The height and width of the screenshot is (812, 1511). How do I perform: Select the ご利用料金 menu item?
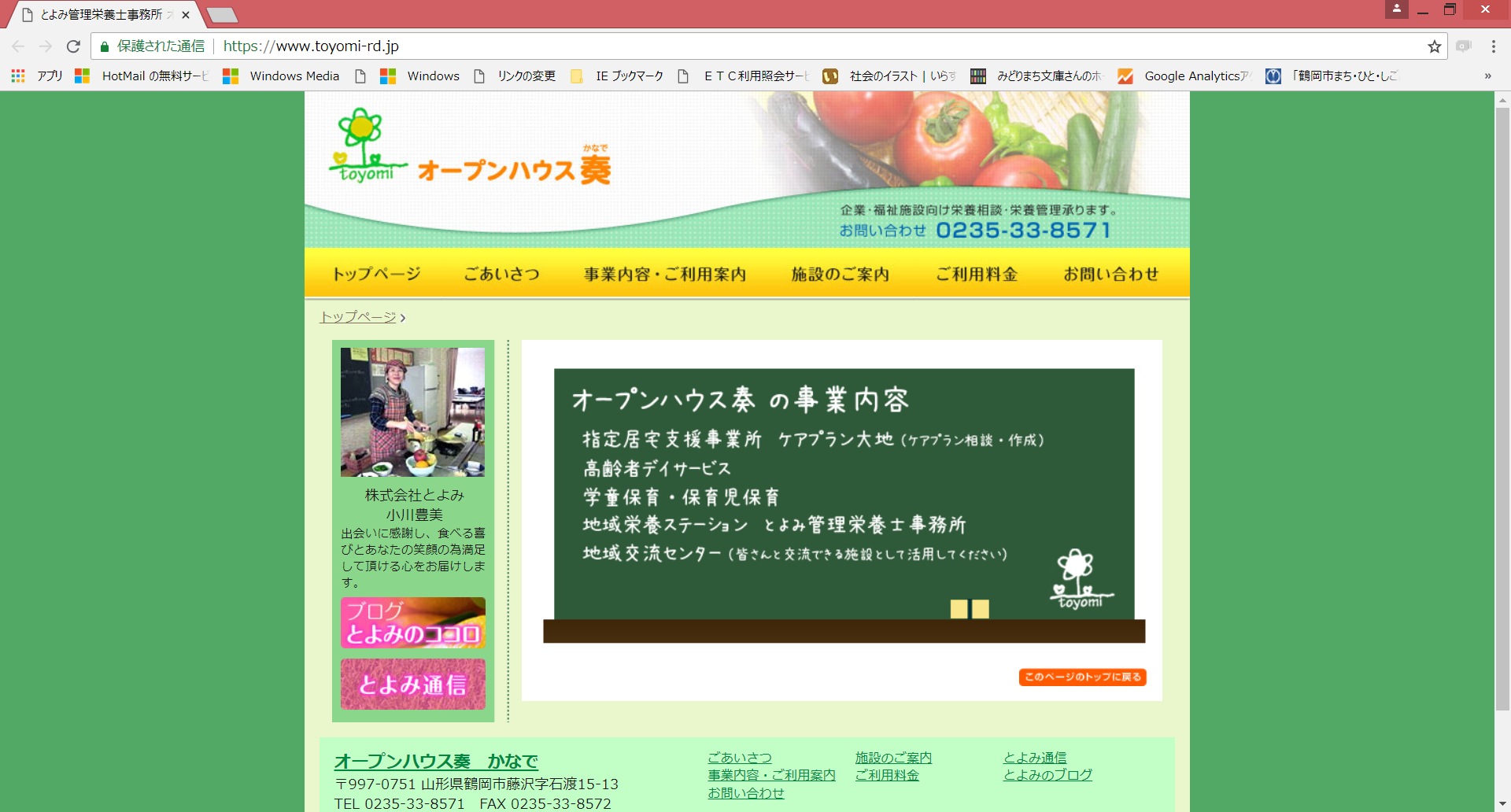coord(977,274)
